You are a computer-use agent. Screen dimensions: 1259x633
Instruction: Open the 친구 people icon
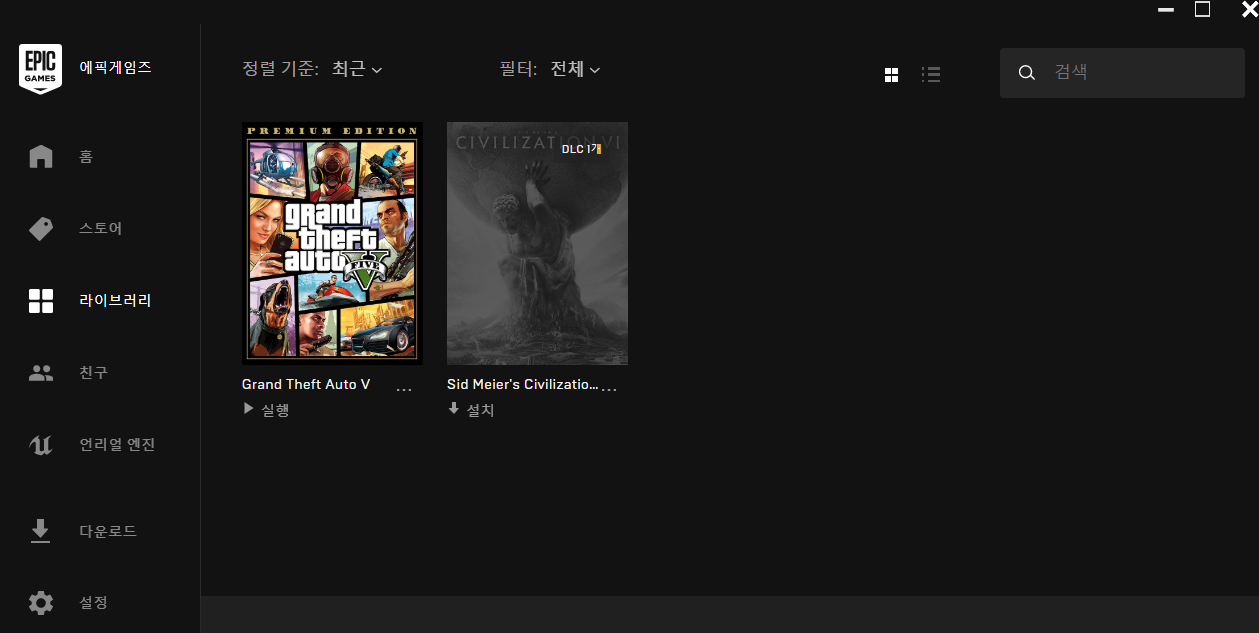coord(41,373)
